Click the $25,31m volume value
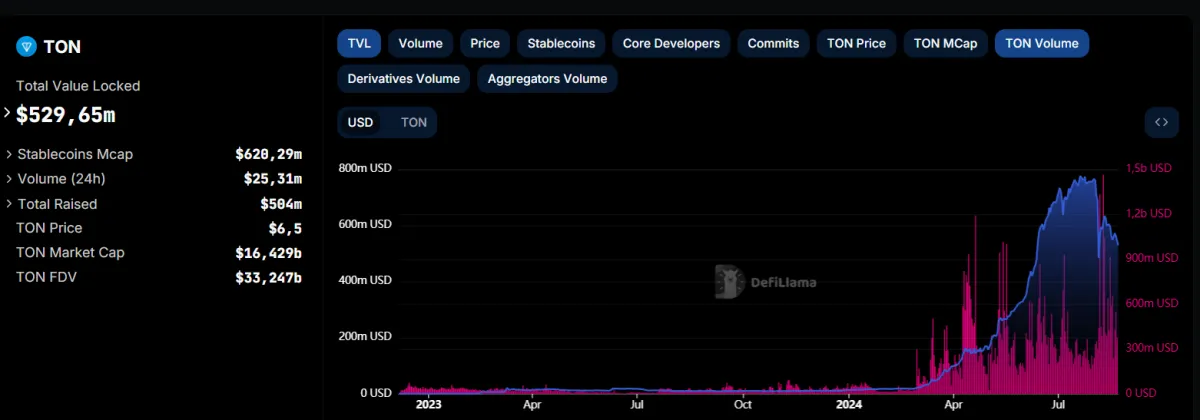Image resolution: width=1200 pixels, height=420 pixels. (272, 179)
